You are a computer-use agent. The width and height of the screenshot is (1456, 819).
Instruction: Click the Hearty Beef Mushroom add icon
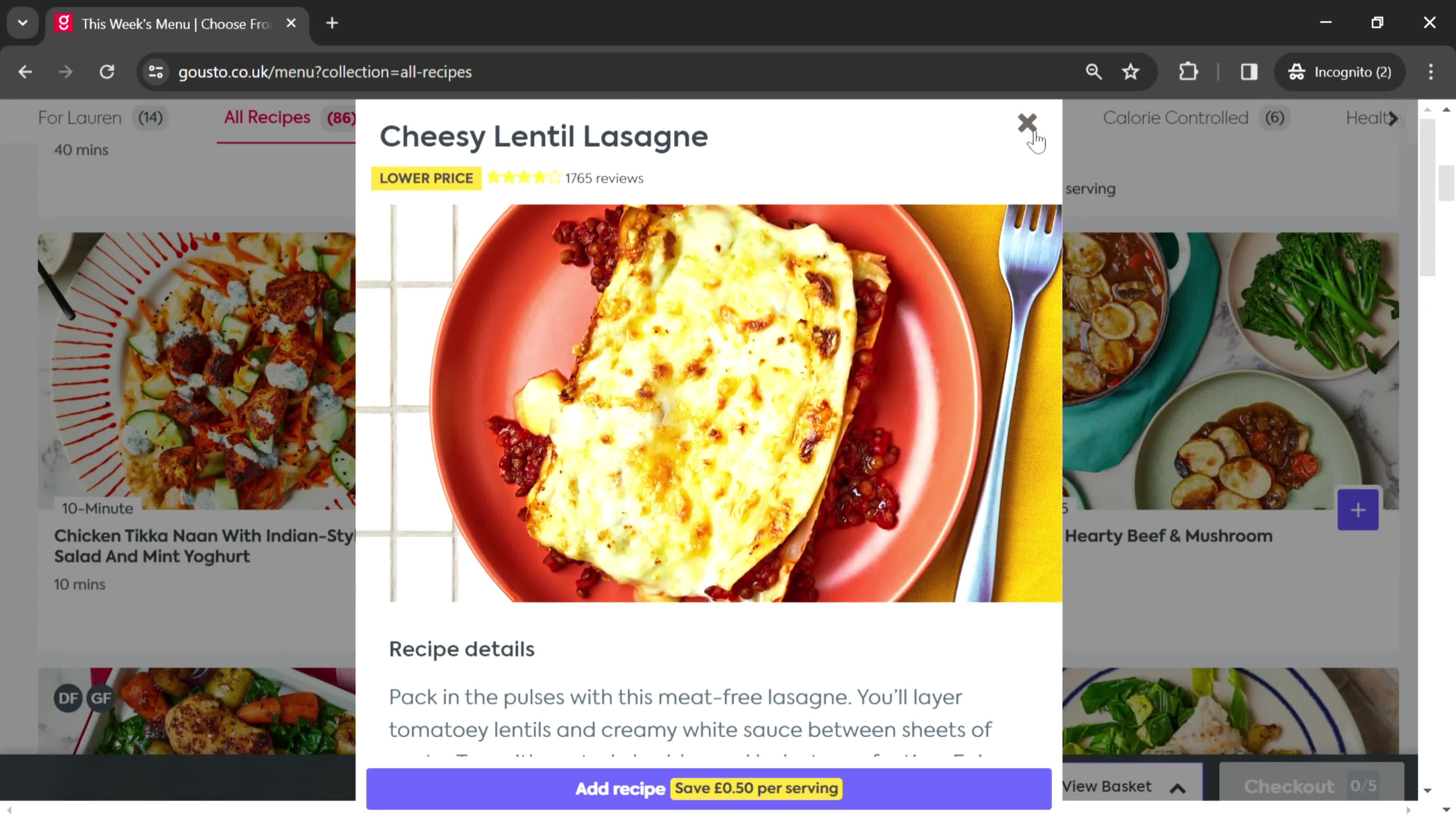click(x=1357, y=510)
